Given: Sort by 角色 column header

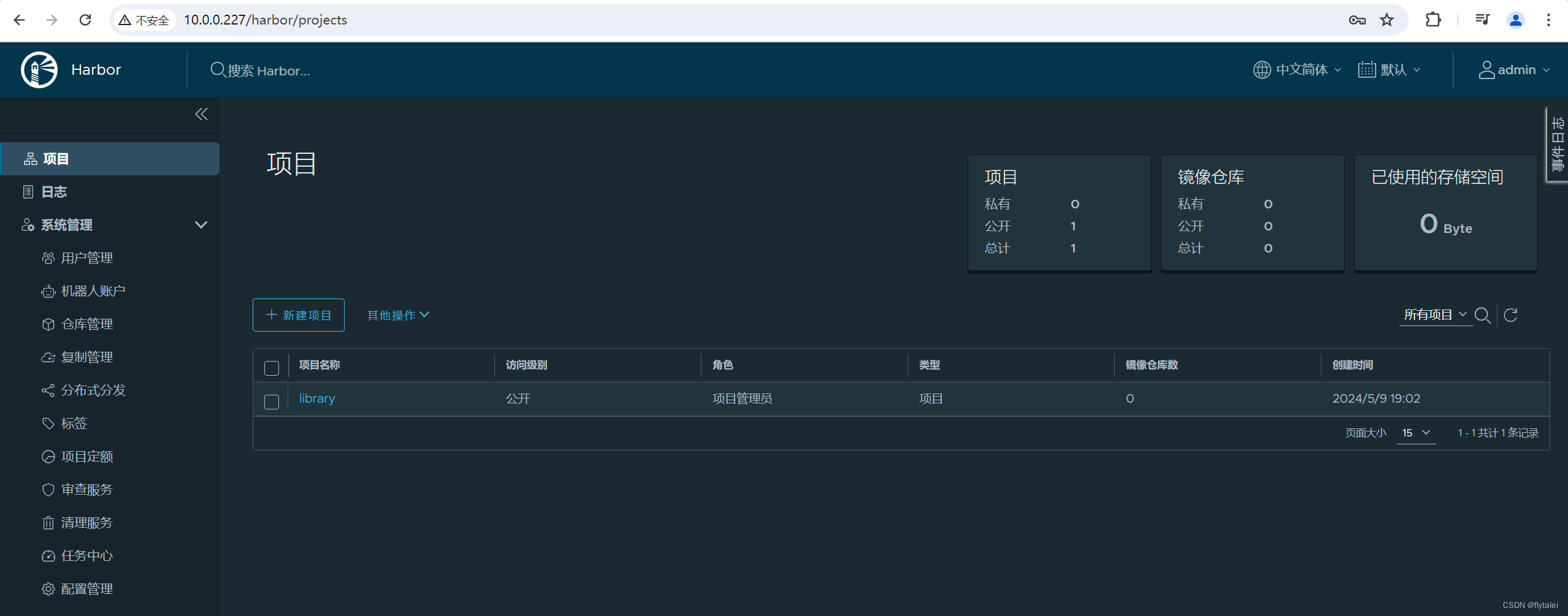Looking at the screenshot, I should click(722, 365).
